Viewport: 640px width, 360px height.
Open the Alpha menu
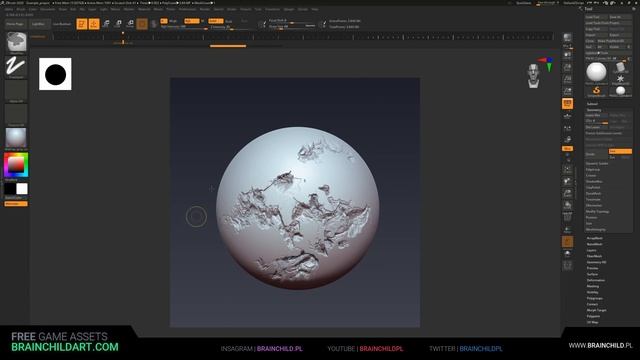pyautogui.click(x=9, y=9)
